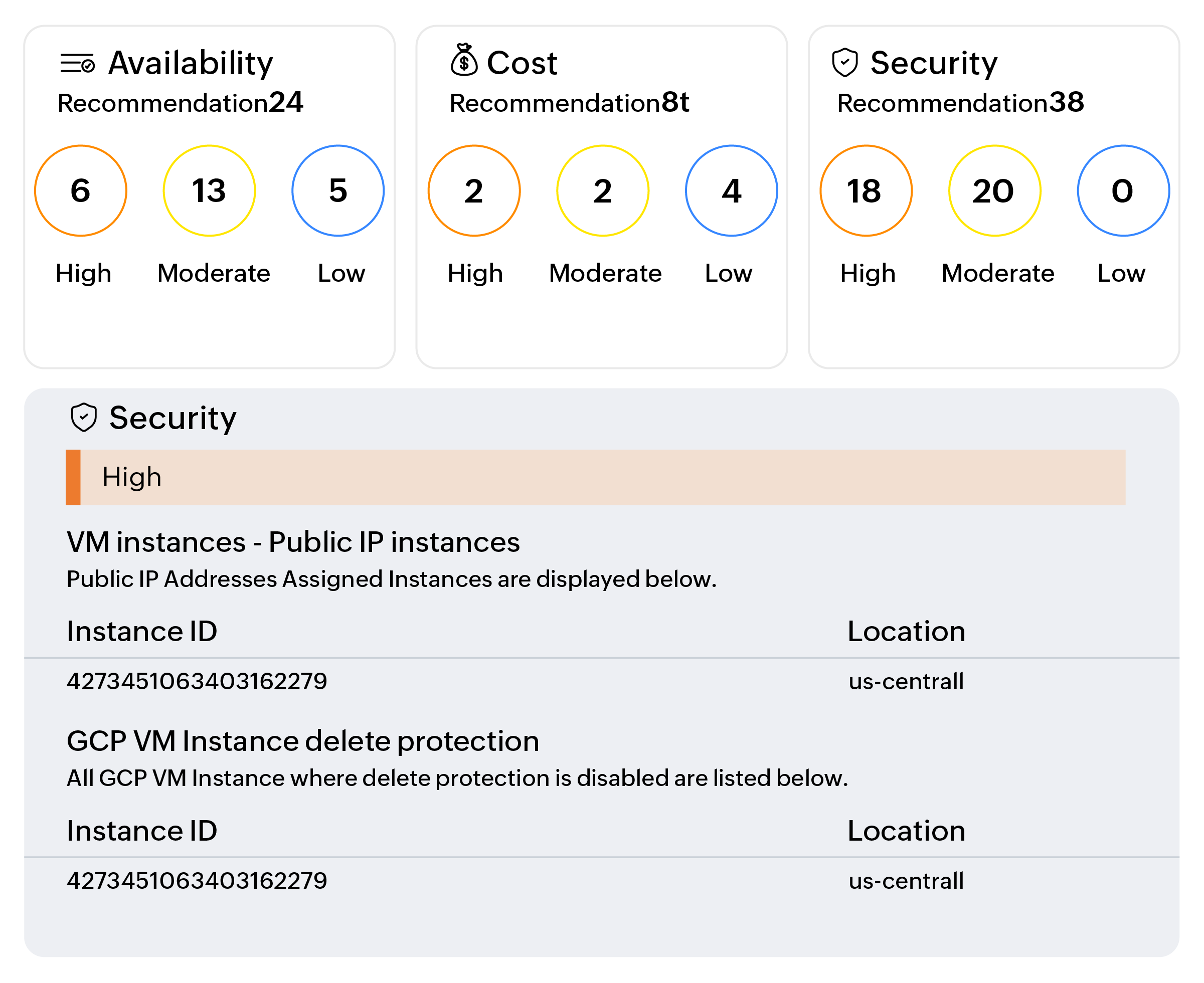Click Security Recommendation 38 text
1204x983 pixels.
click(960, 102)
